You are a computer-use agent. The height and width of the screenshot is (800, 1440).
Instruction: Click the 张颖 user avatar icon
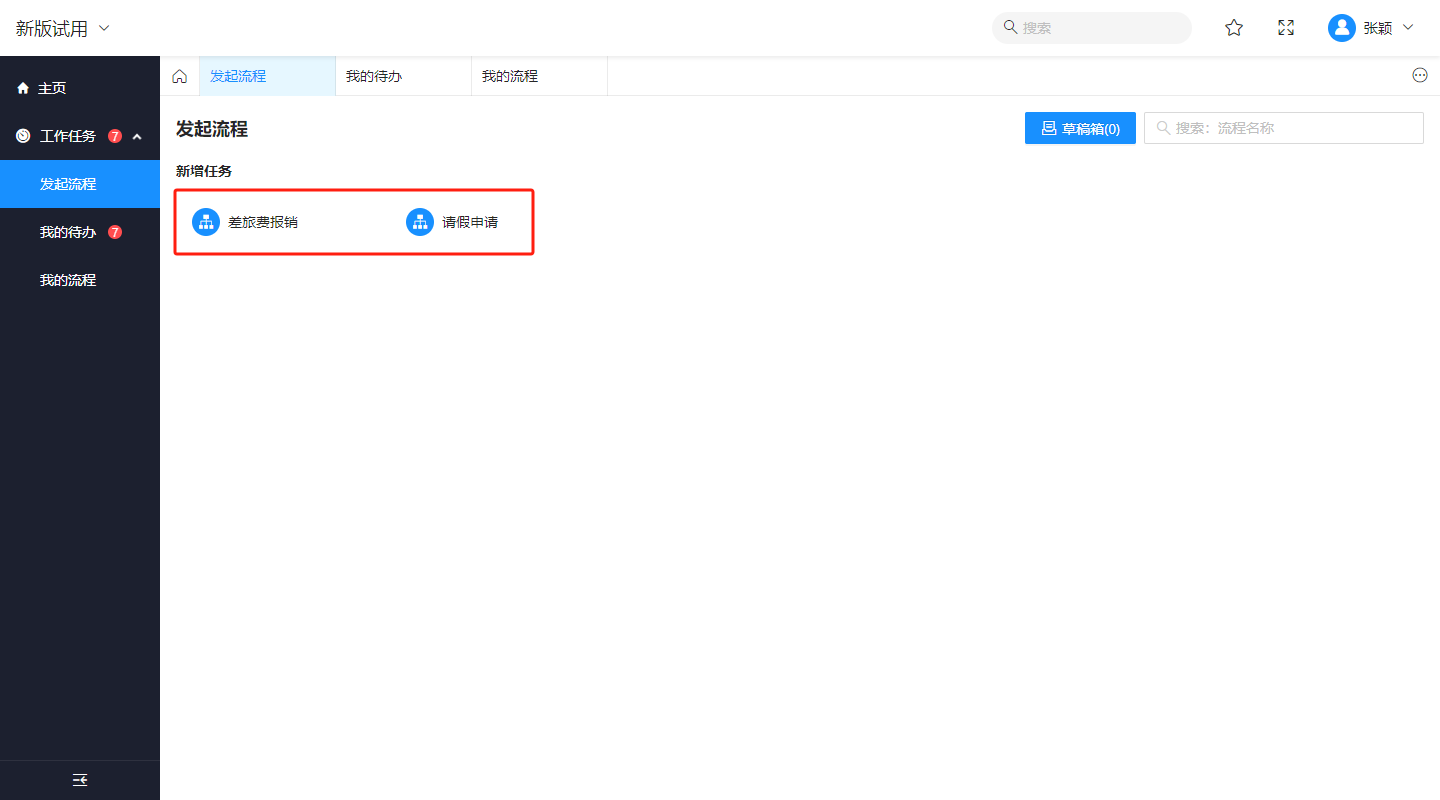pyautogui.click(x=1341, y=28)
